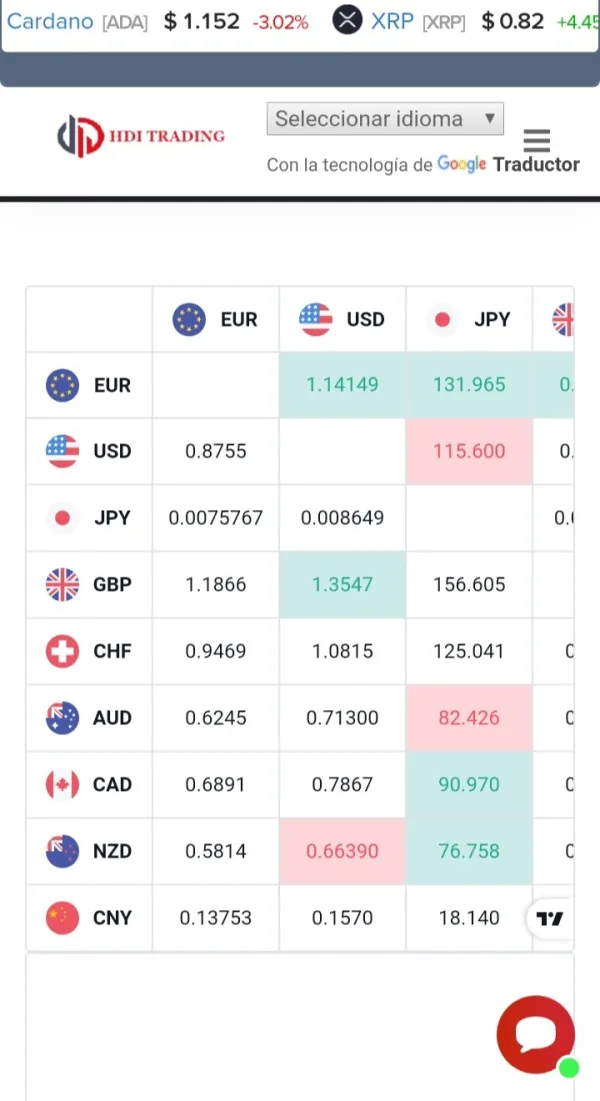The width and height of the screenshot is (600, 1101).
Task: Click the Google Traductor link
Action: (508, 165)
